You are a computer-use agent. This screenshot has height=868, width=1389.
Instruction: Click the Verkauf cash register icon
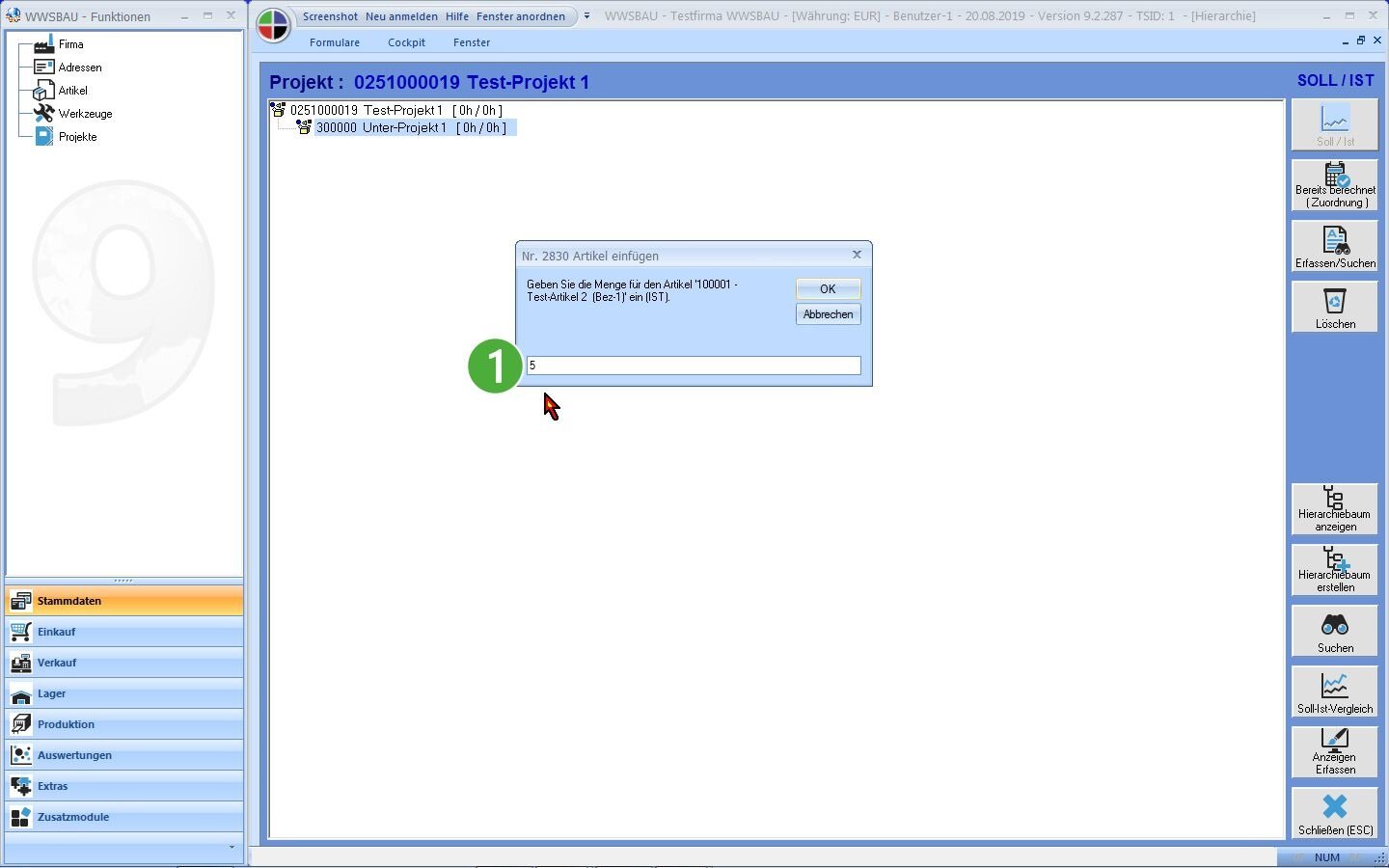pyautogui.click(x=20, y=663)
